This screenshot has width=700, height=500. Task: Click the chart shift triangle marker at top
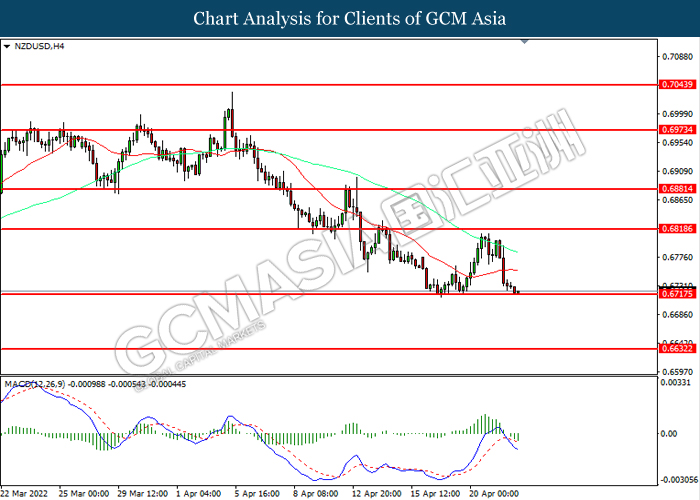point(525,42)
